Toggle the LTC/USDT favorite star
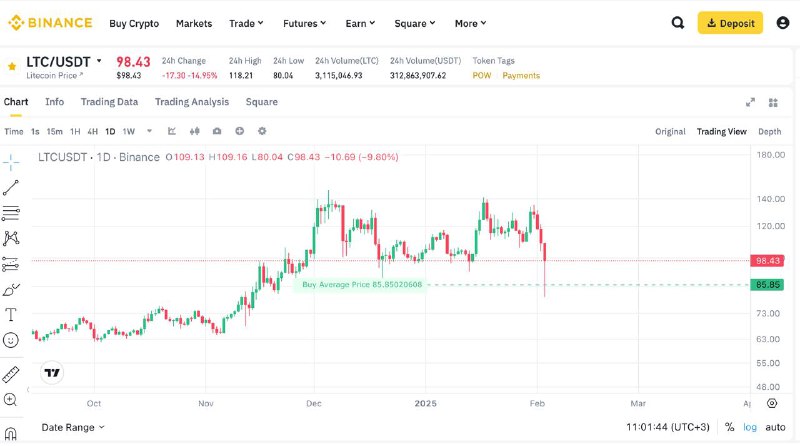The image size is (800, 446). pos(12,66)
